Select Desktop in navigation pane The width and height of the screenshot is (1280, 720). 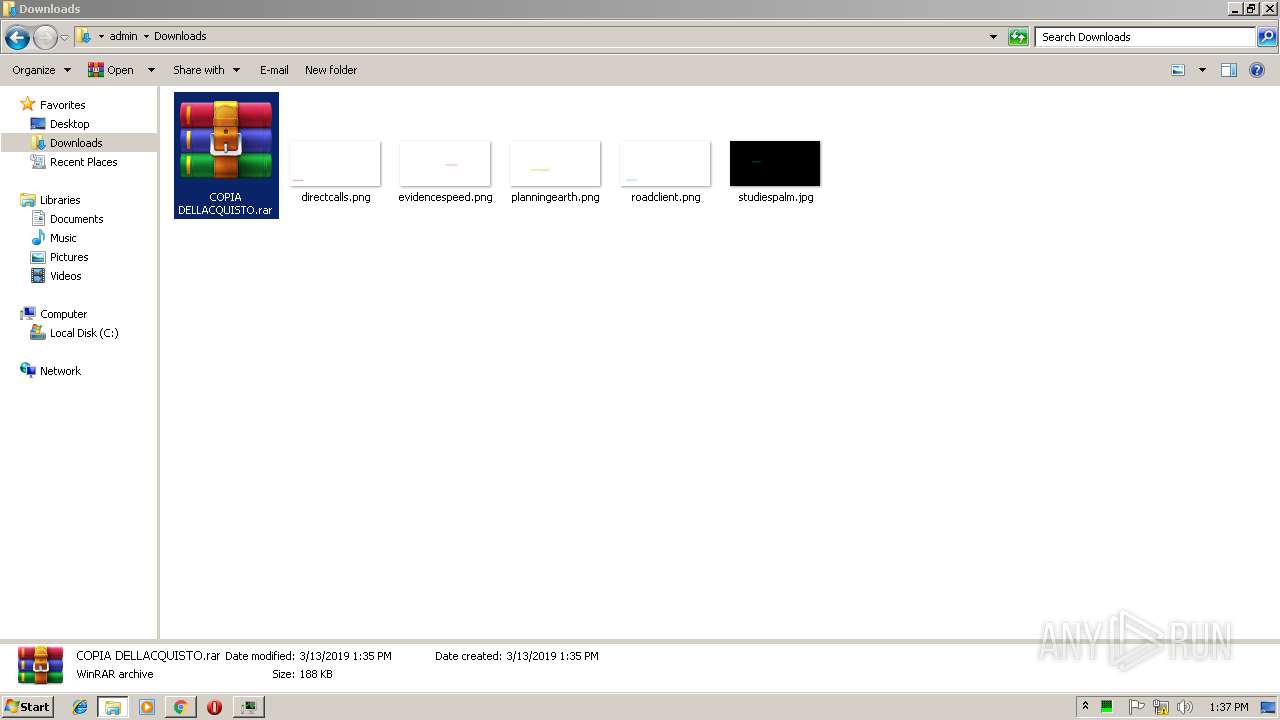pos(69,124)
